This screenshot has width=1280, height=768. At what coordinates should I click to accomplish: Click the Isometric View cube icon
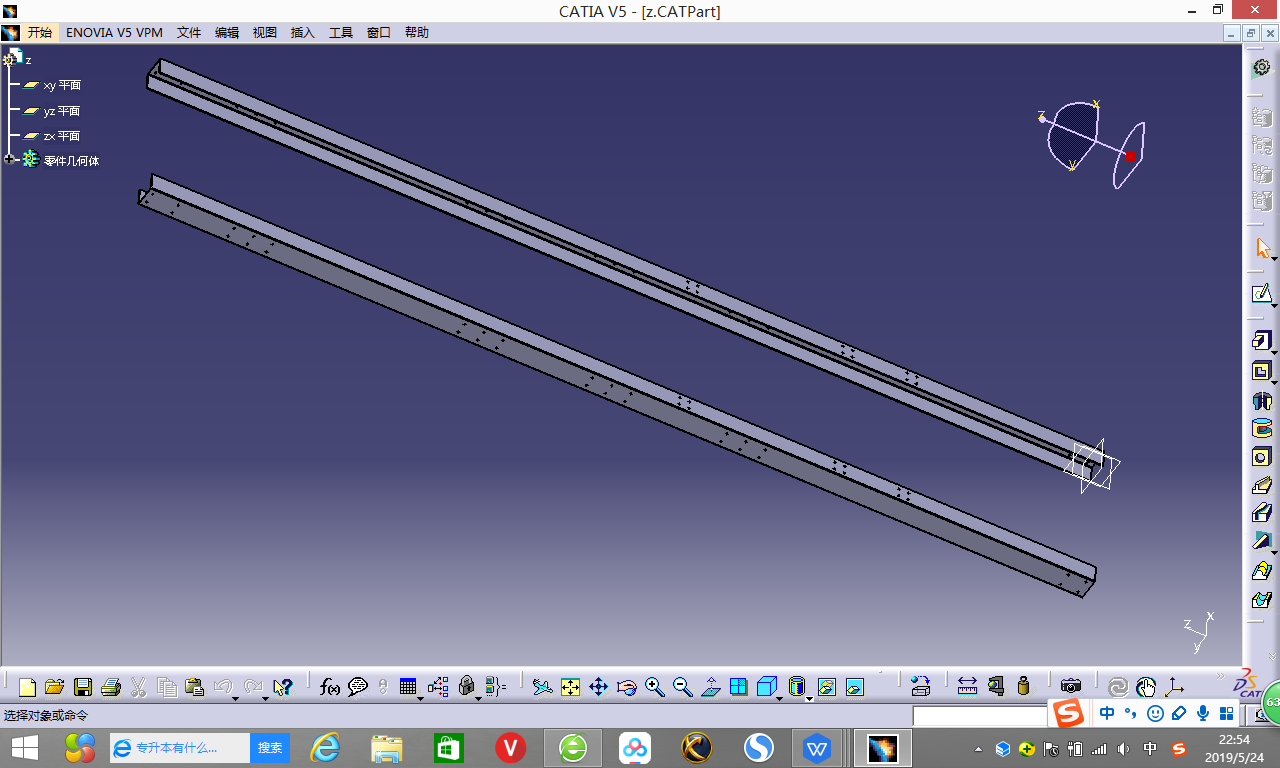767,687
